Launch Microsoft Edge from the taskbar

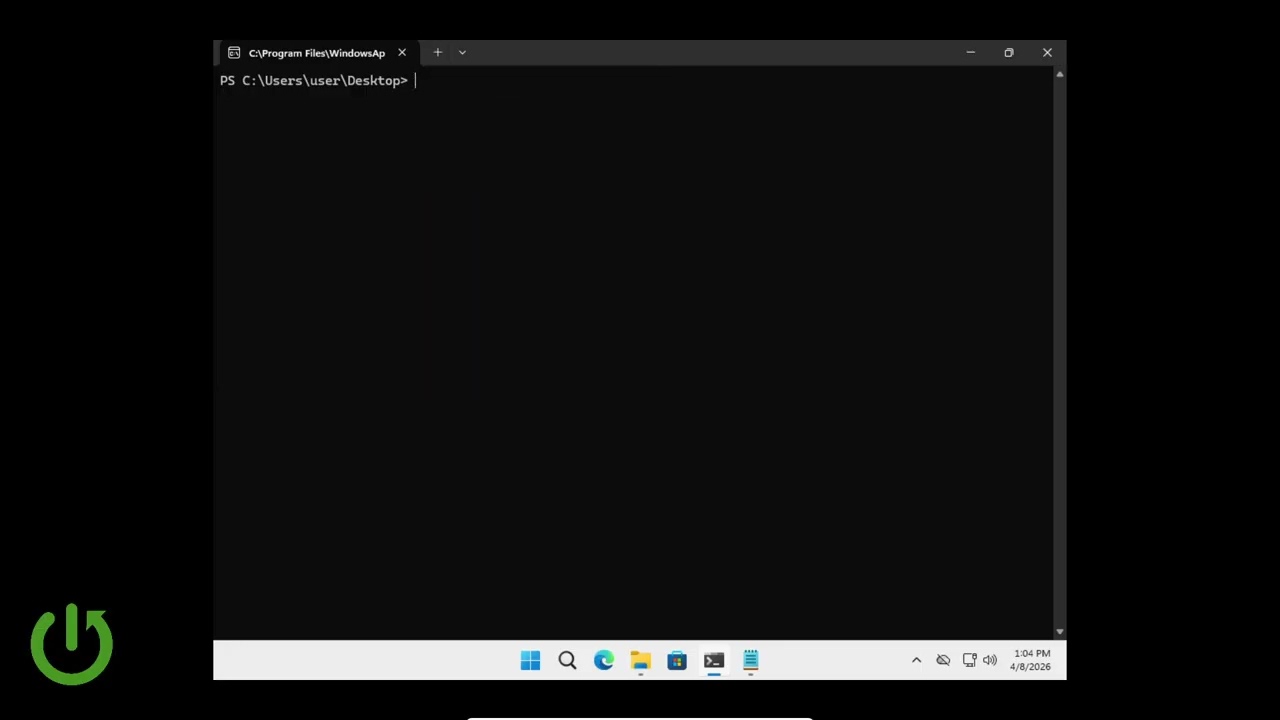click(x=604, y=660)
